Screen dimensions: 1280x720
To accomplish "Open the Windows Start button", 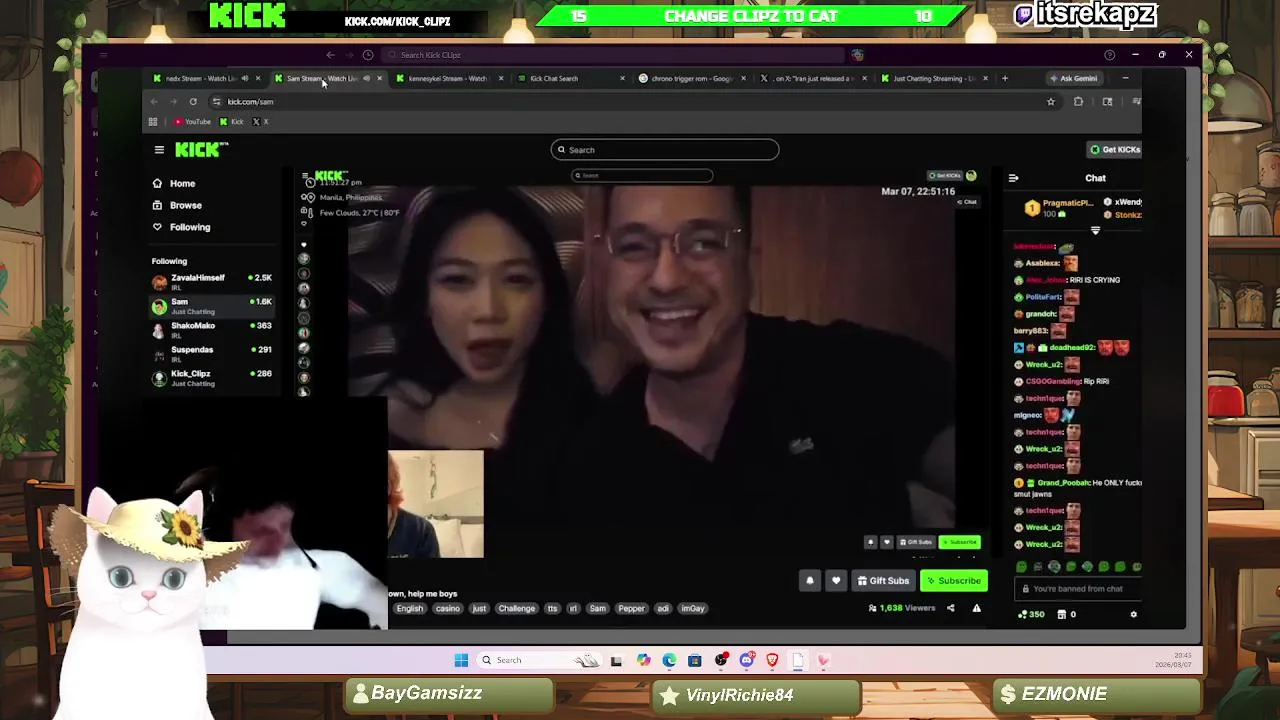I will tap(461, 660).
